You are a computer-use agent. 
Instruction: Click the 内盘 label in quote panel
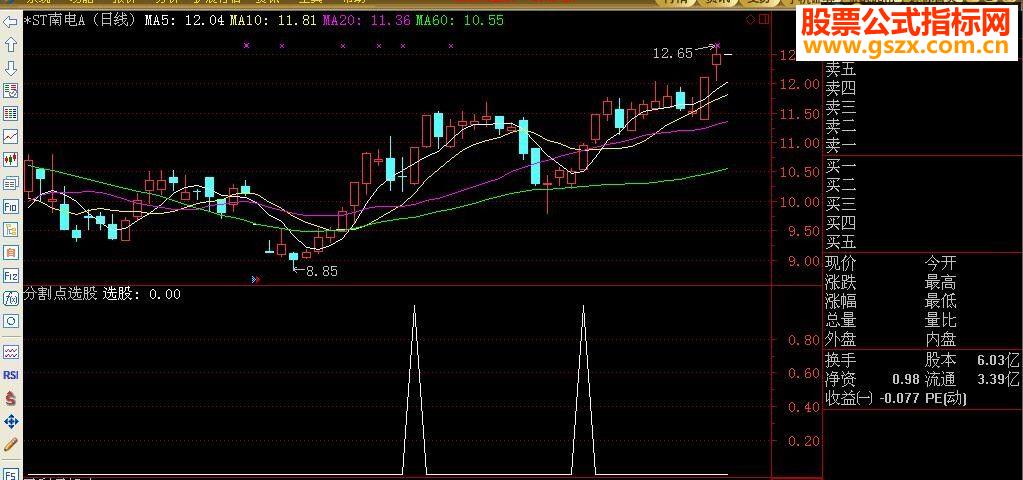coord(941,339)
